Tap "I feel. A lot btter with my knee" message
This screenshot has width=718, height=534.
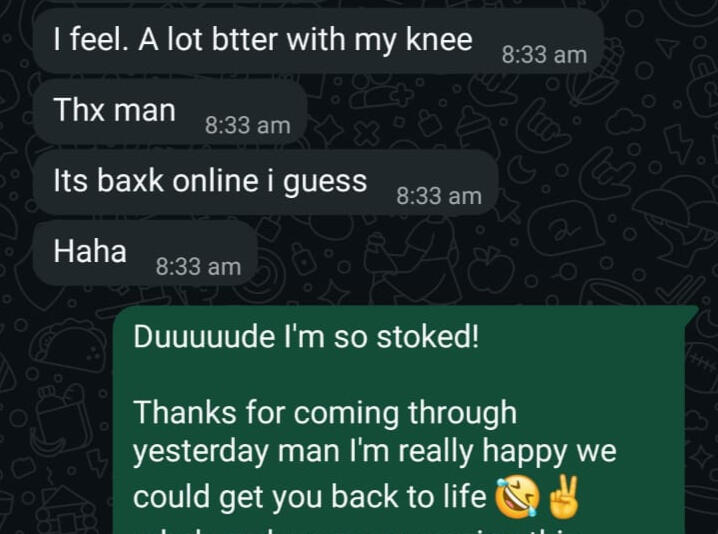pos(318,41)
